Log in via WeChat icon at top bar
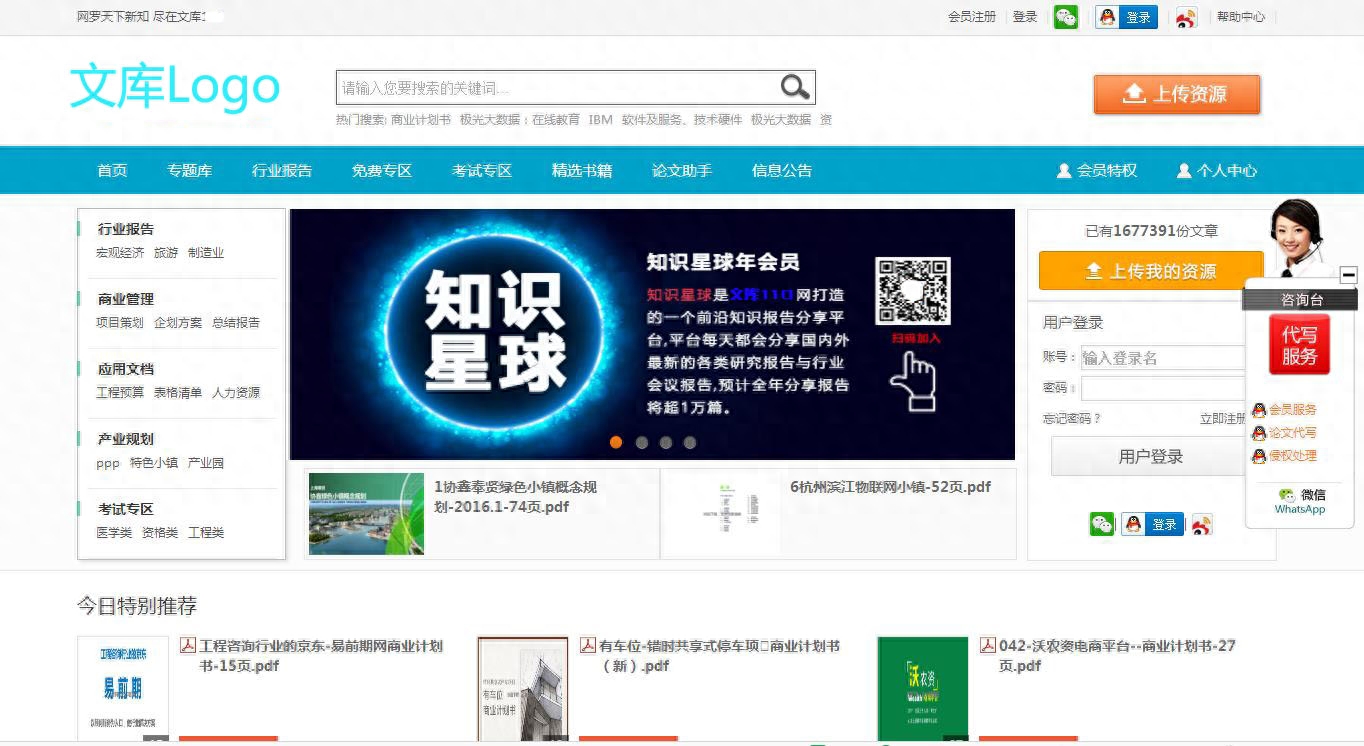The width and height of the screenshot is (1364, 746). coord(1064,17)
